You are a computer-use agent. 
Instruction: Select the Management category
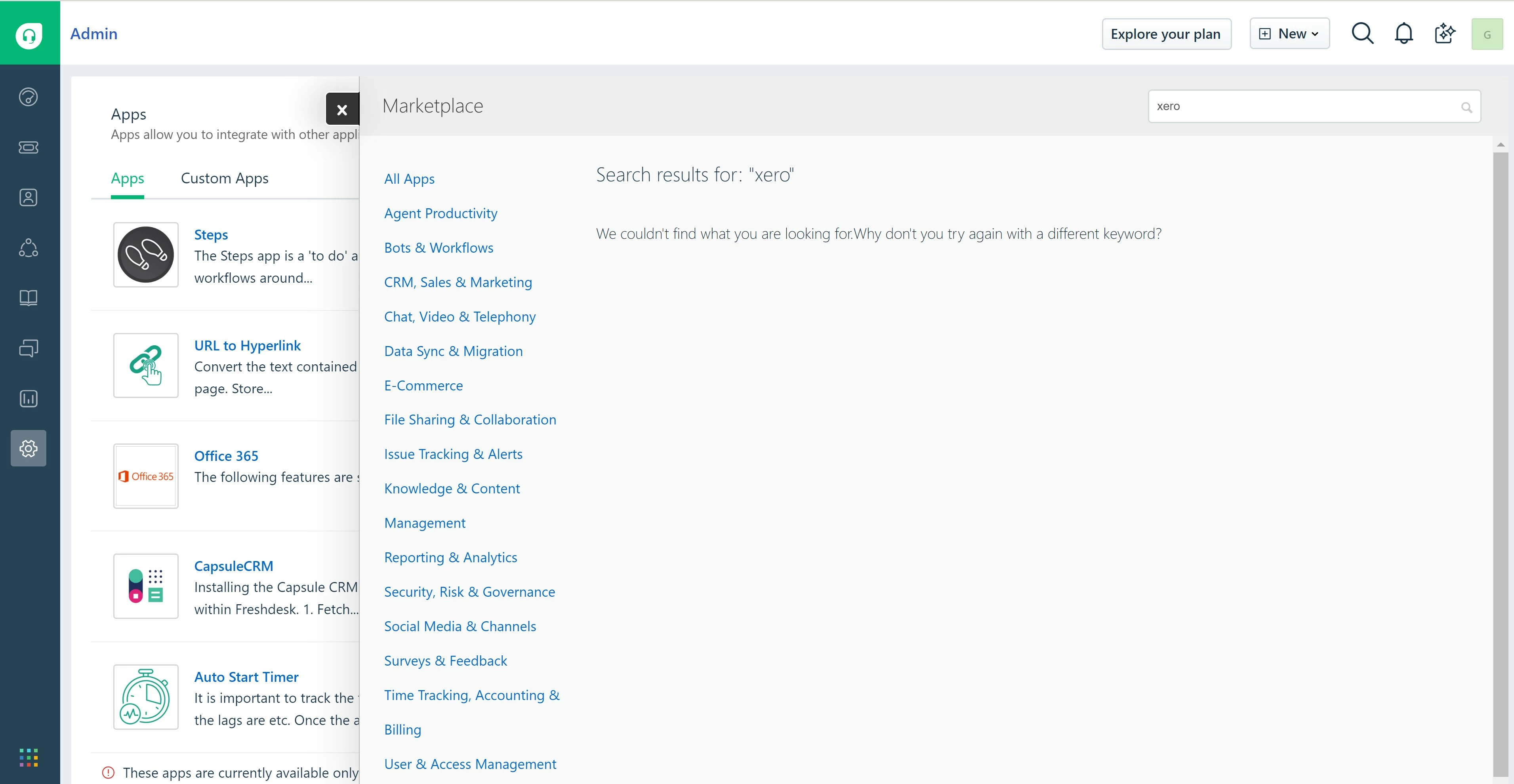point(424,523)
